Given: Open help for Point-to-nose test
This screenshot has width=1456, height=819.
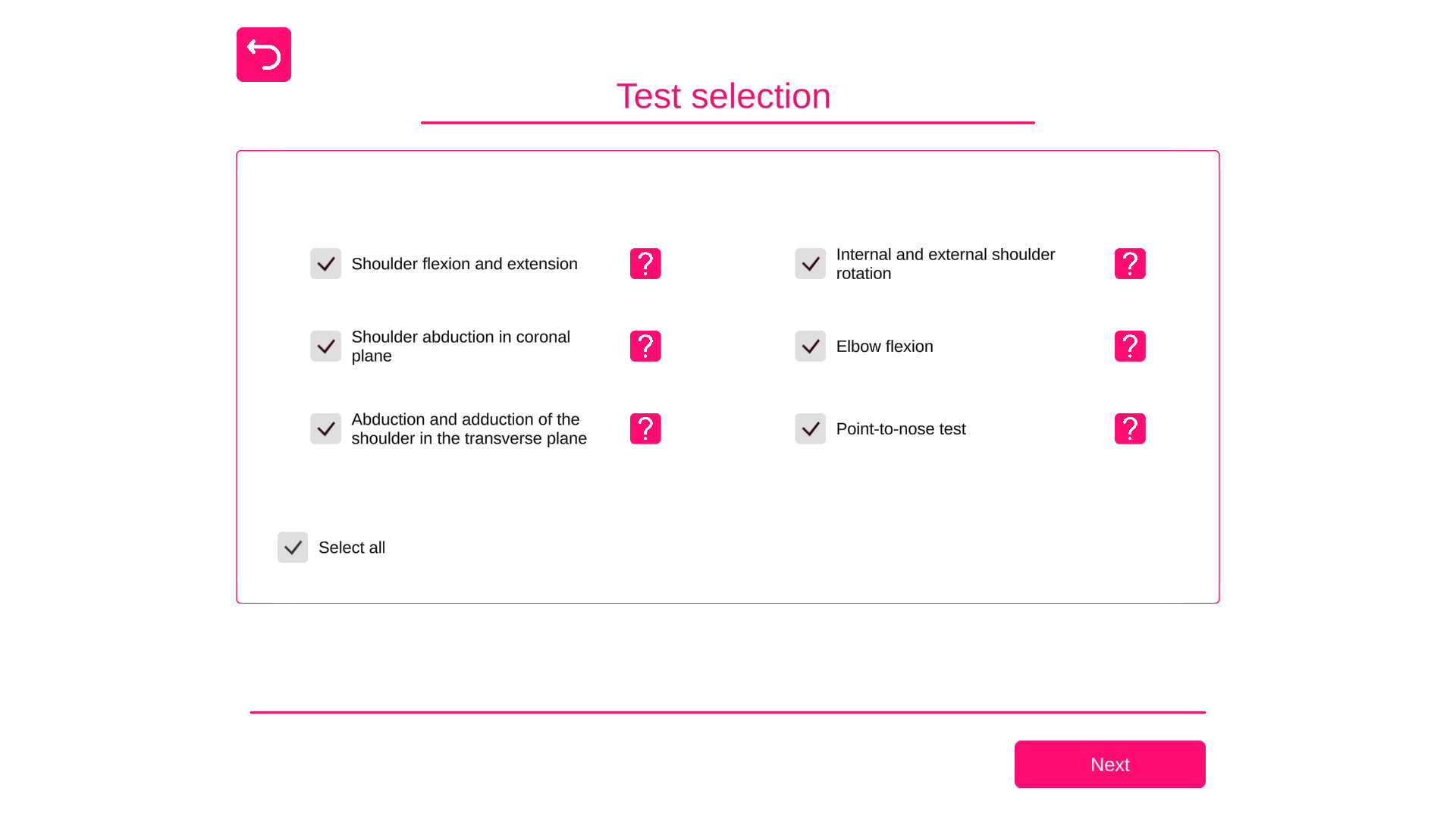Looking at the screenshot, I should [1130, 429].
